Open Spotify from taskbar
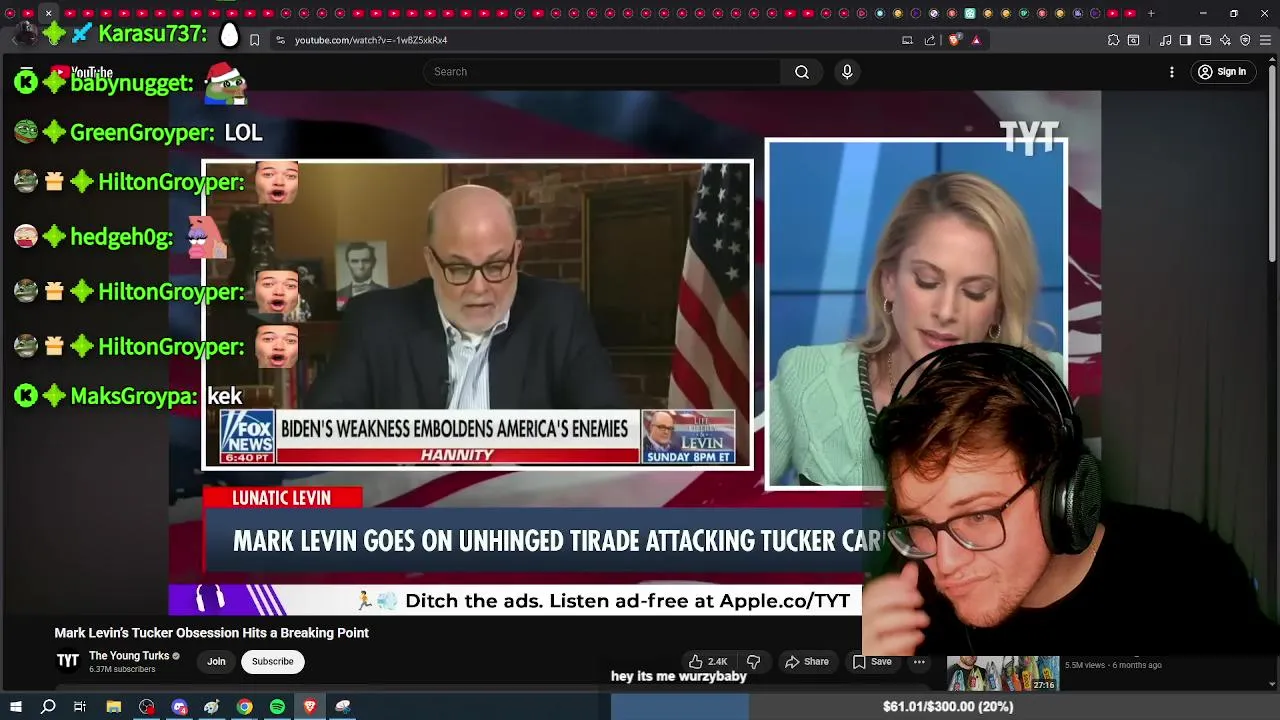Screen dimensions: 1280x720 pos(277,707)
